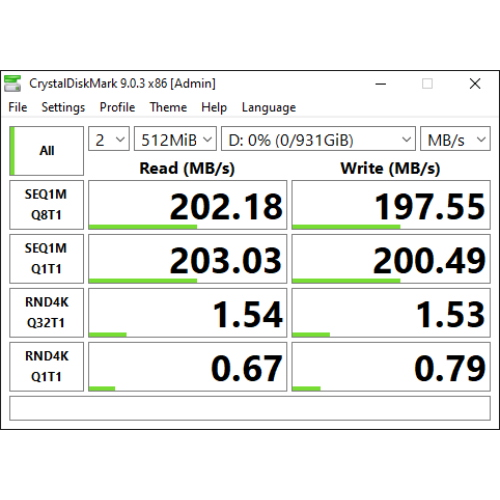Open the Help menu
500x500 pixels.
(214, 107)
